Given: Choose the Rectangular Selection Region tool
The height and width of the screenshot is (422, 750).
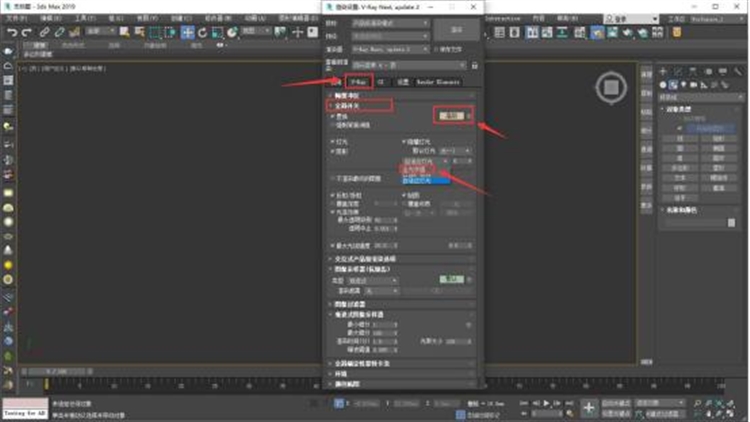Looking at the screenshot, I should (x=155, y=33).
